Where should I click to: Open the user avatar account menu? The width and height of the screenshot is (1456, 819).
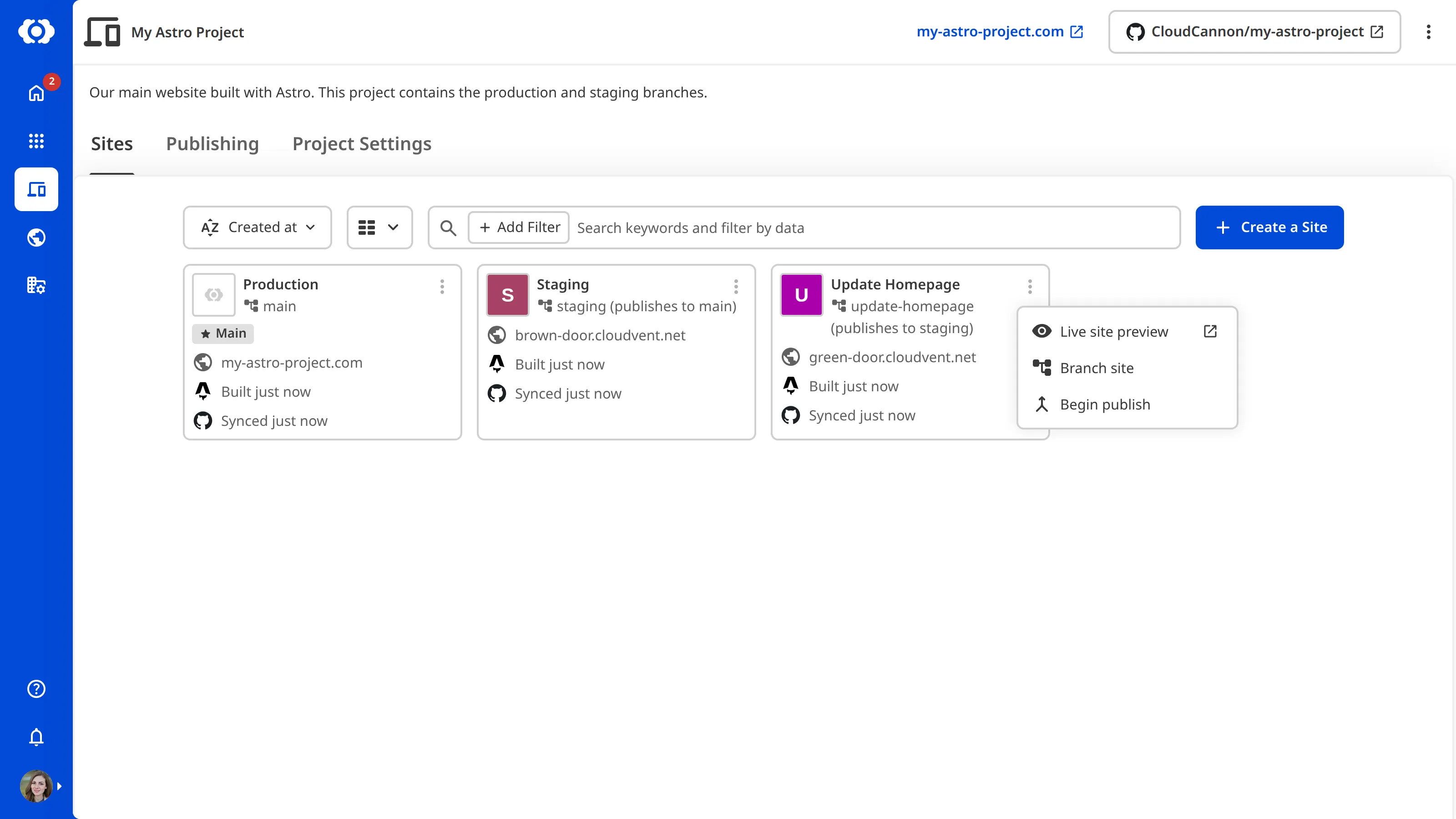(x=36, y=786)
